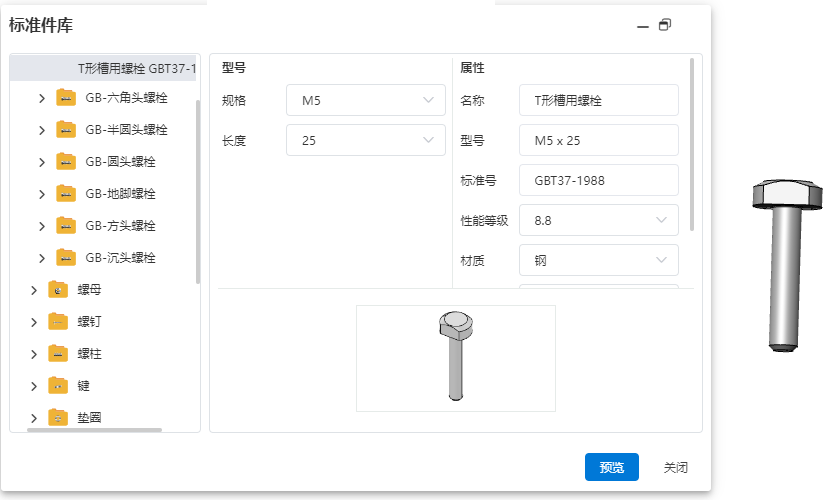Open the 性能等级 8.8 dropdown
This screenshot has width=827, height=500.
pyautogui.click(x=599, y=220)
